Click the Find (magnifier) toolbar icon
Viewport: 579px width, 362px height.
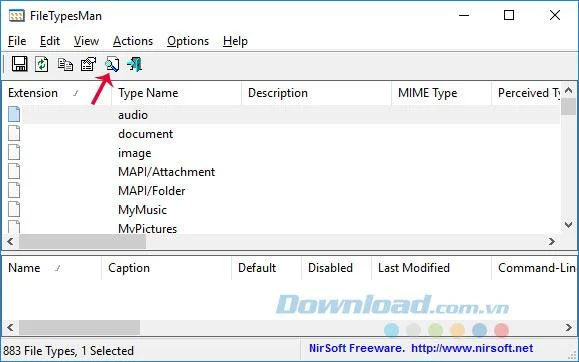[112, 64]
